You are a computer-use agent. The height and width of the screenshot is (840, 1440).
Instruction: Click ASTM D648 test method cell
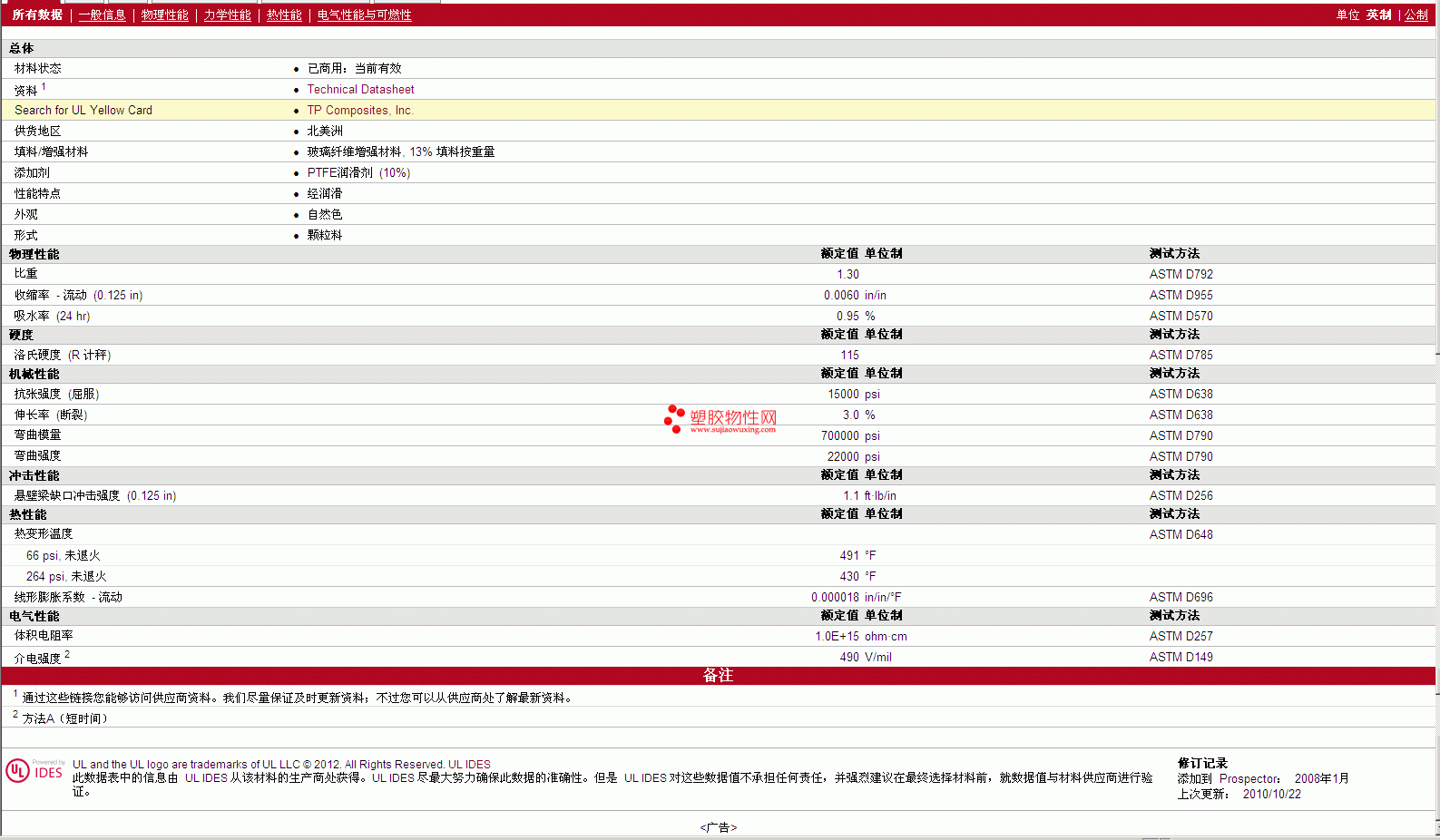tap(1180, 534)
